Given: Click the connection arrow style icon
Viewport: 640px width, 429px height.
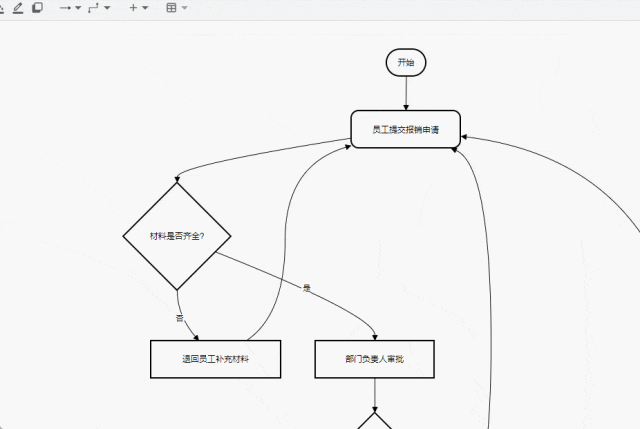Looking at the screenshot, I should tap(65, 8).
